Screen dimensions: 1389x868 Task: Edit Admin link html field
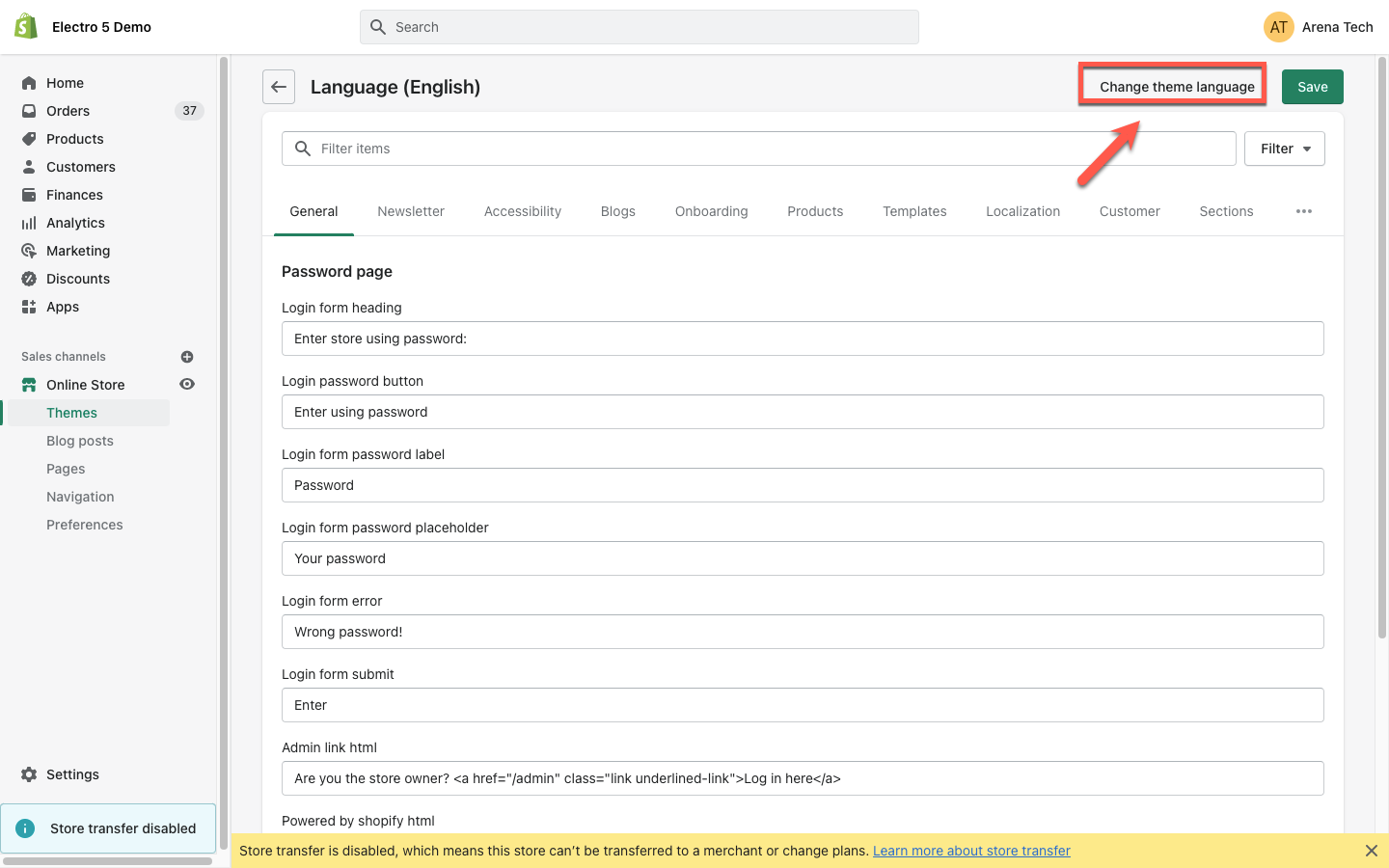803,778
